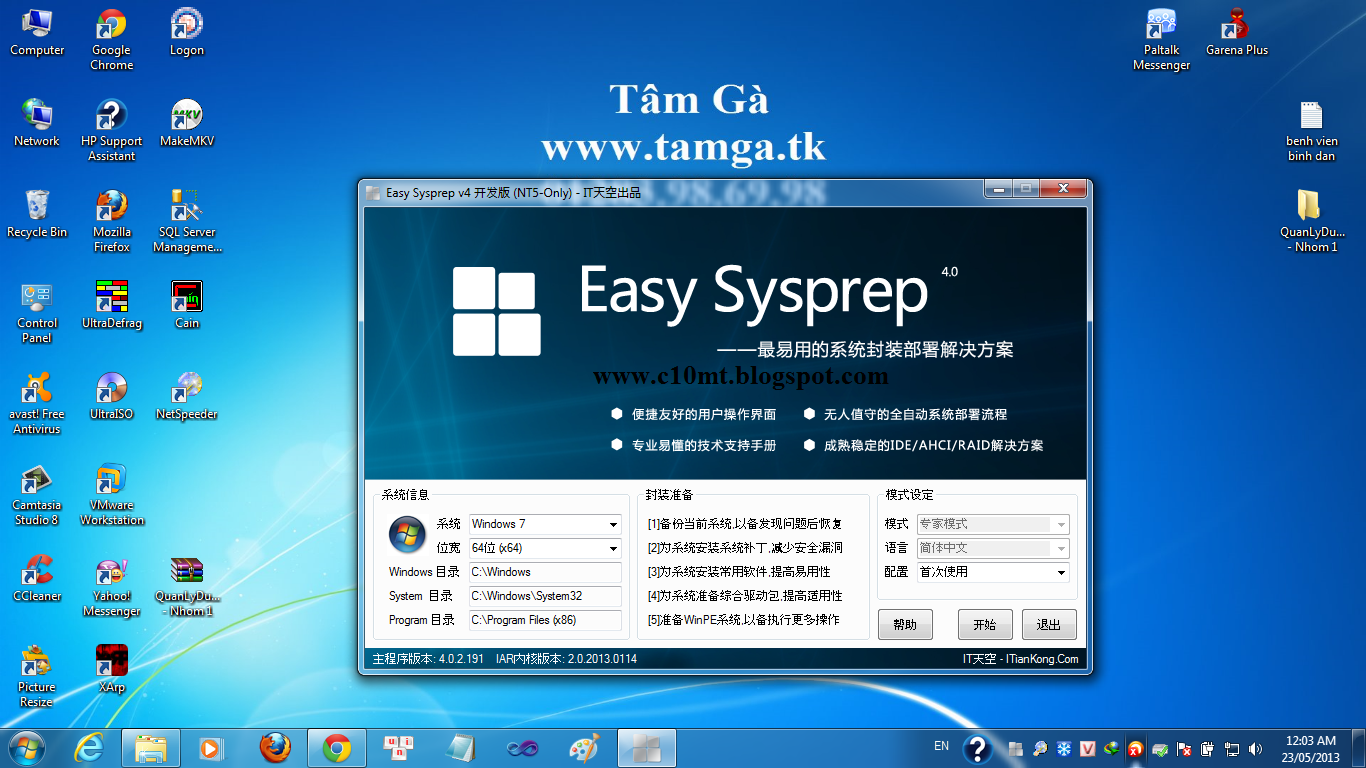Open the Google Chrome desktop shortcut
Viewport: 1366px width, 768px height.
coord(111,40)
